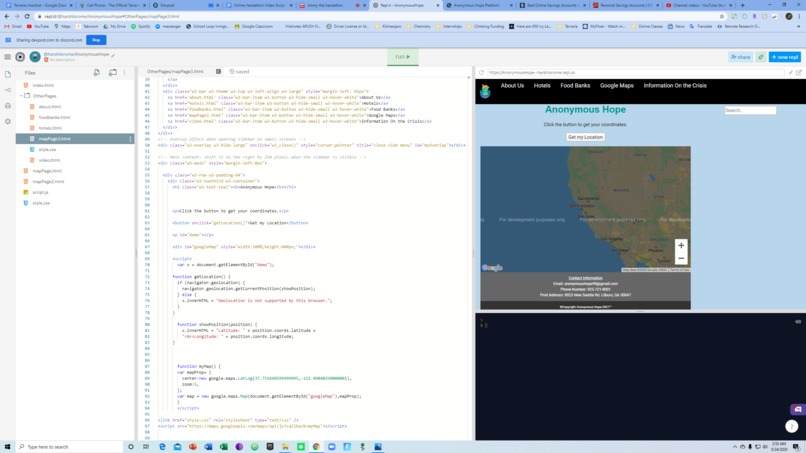Image resolution: width=806 pixels, height=453 pixels.
Task: Click Information On the Crisis link
Action: pyautogui.click(x=675, y=86)
